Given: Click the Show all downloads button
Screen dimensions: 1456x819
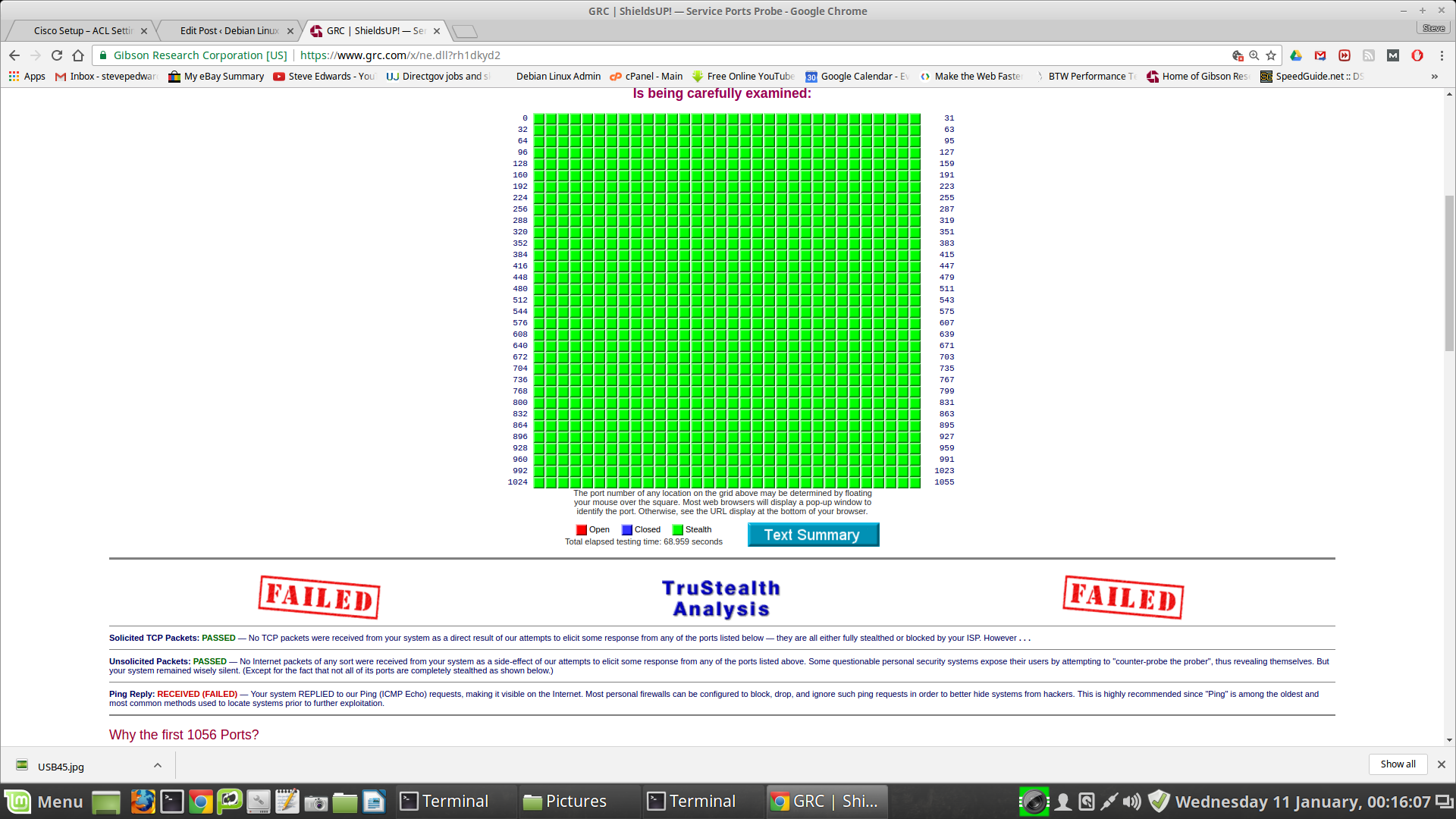Looking at the screenshot, I should click(x=1397, y=764).
